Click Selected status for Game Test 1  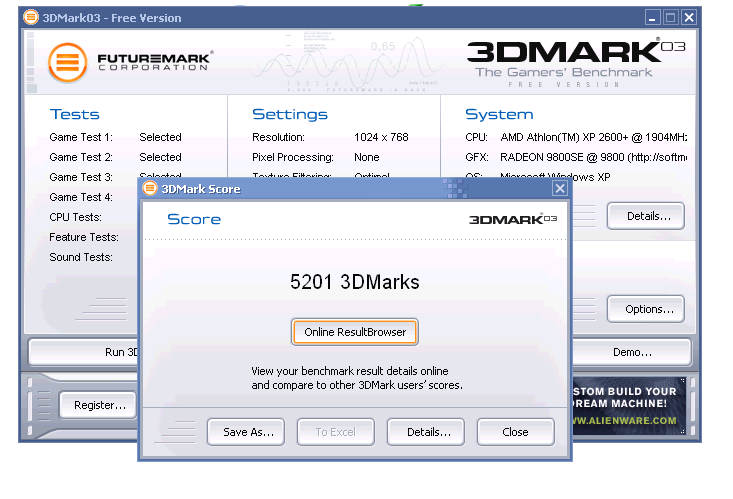click(x=160, y=137)
